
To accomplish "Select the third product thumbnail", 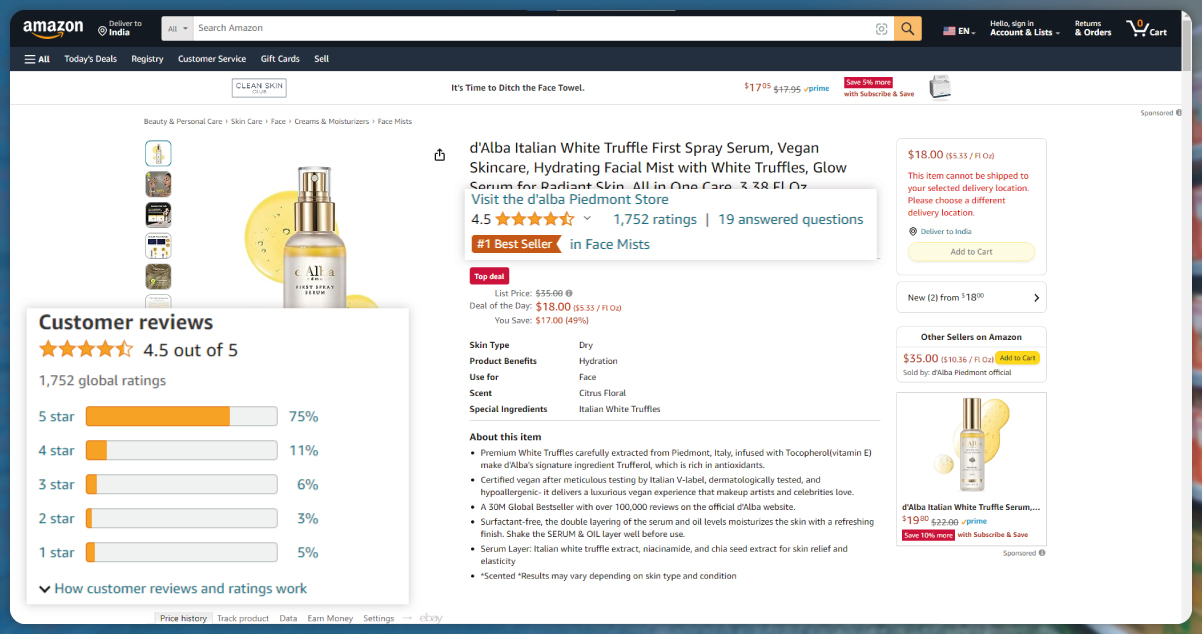I will click(x=158, y=214).
